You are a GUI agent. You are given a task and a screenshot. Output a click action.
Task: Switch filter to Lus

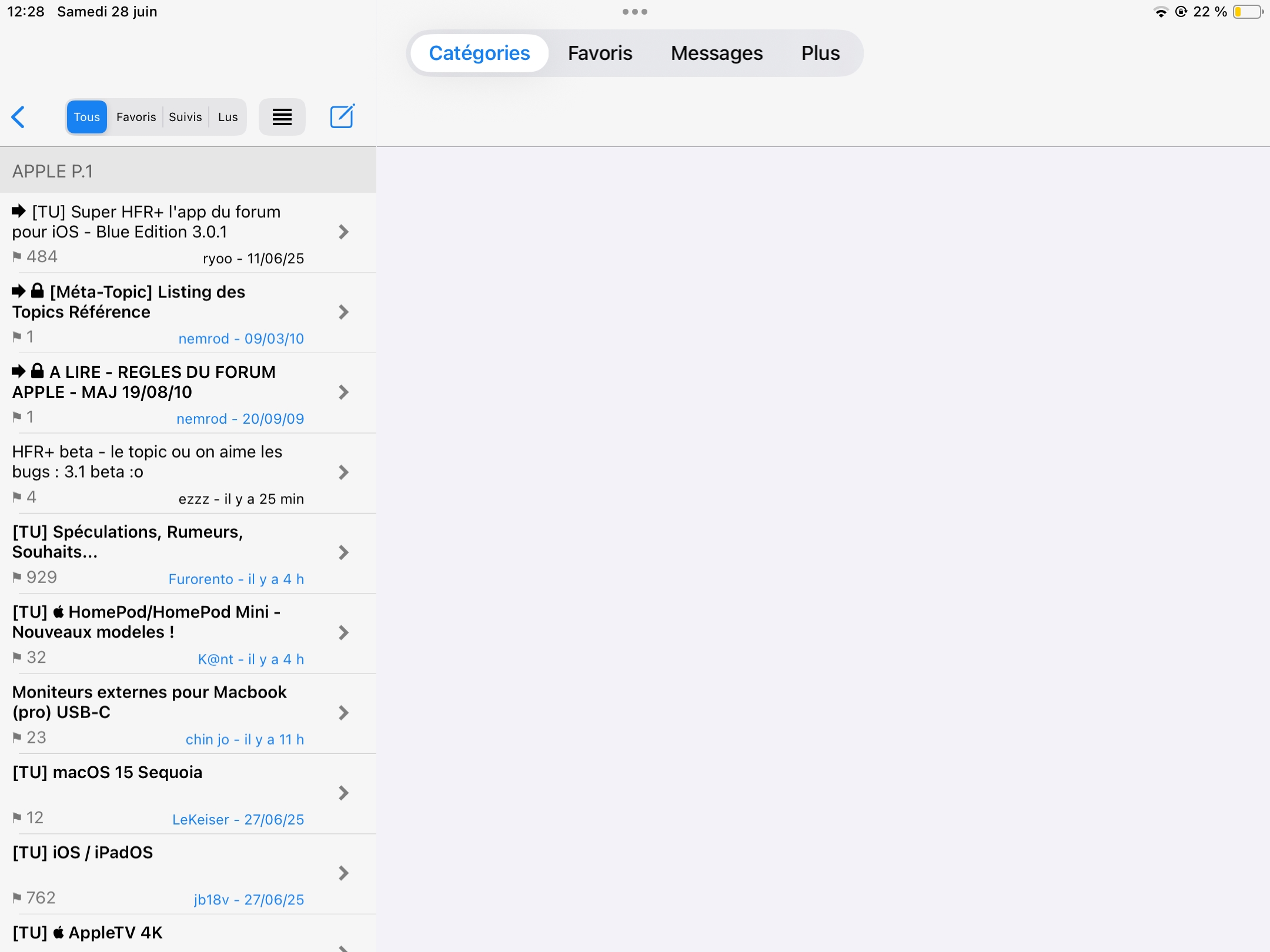[228, 117]
